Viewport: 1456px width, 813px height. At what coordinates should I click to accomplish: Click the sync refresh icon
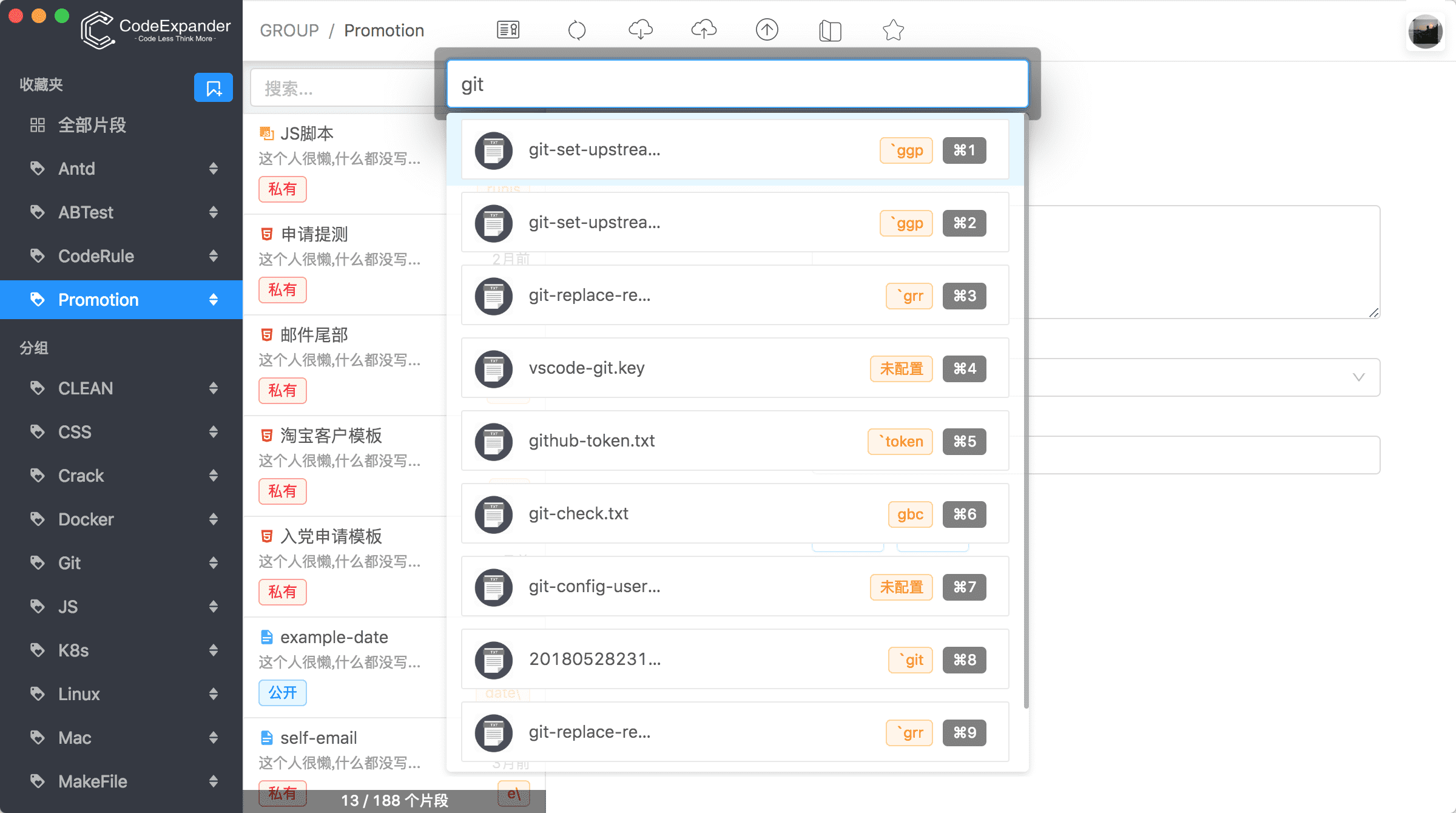coord(577,30)
